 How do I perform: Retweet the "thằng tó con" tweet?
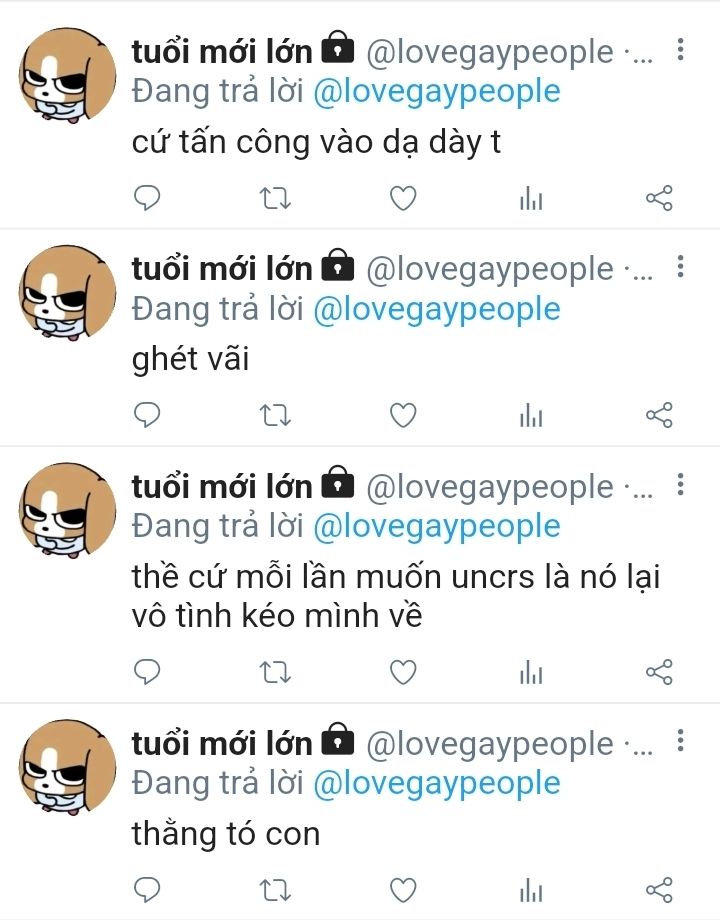tap(275, 890)
